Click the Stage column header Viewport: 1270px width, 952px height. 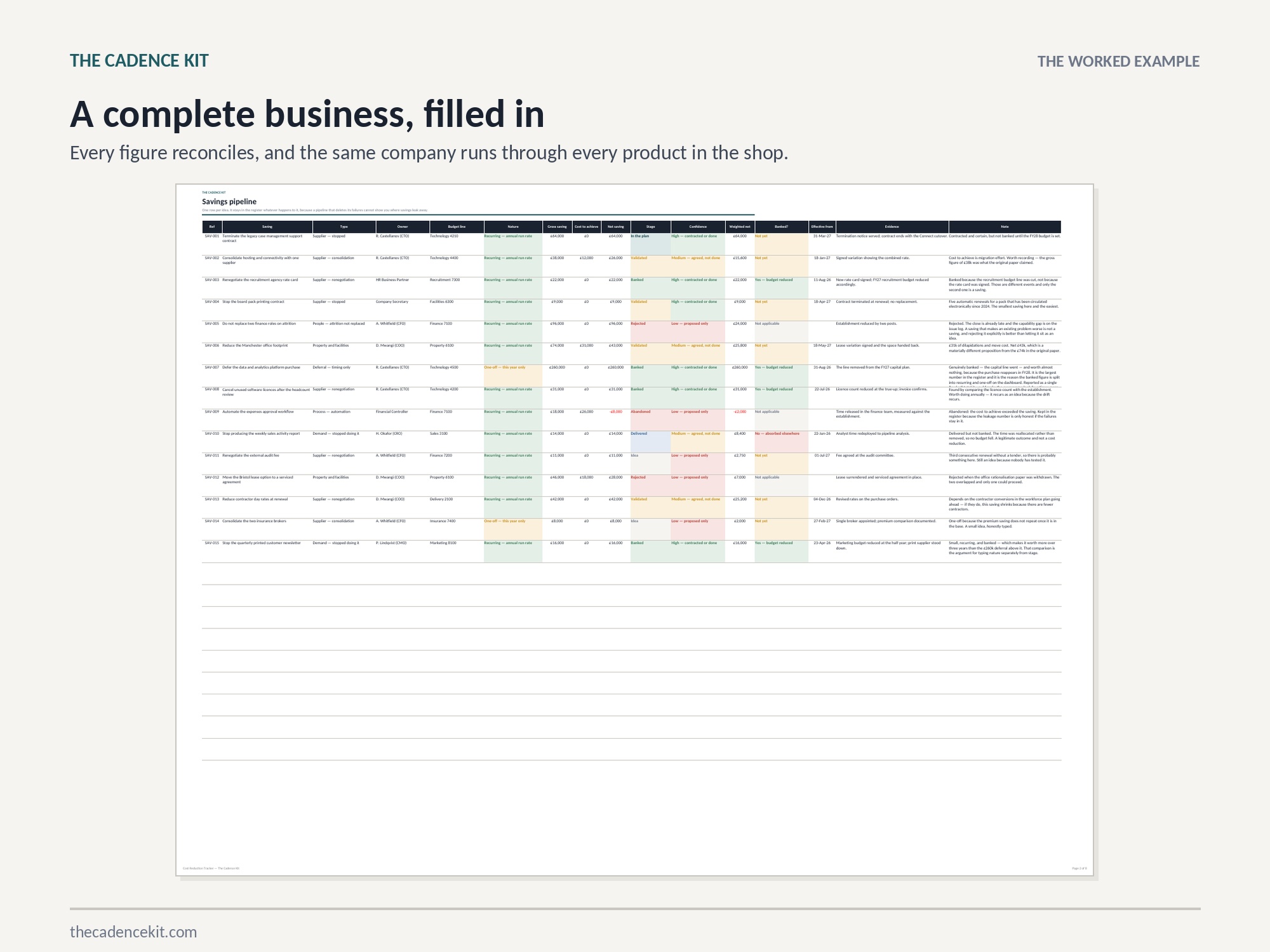650,227
